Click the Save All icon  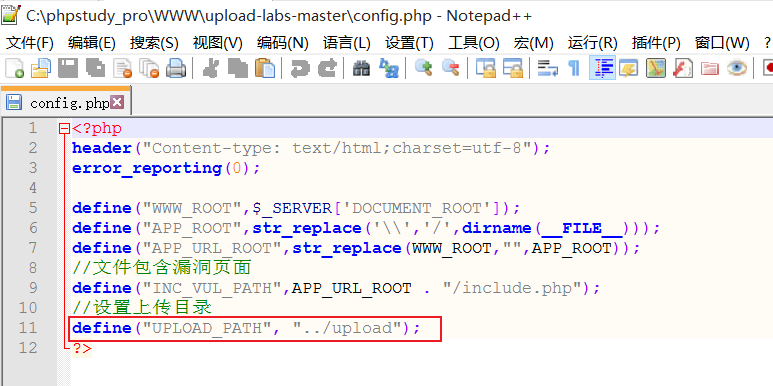[95, 68]
